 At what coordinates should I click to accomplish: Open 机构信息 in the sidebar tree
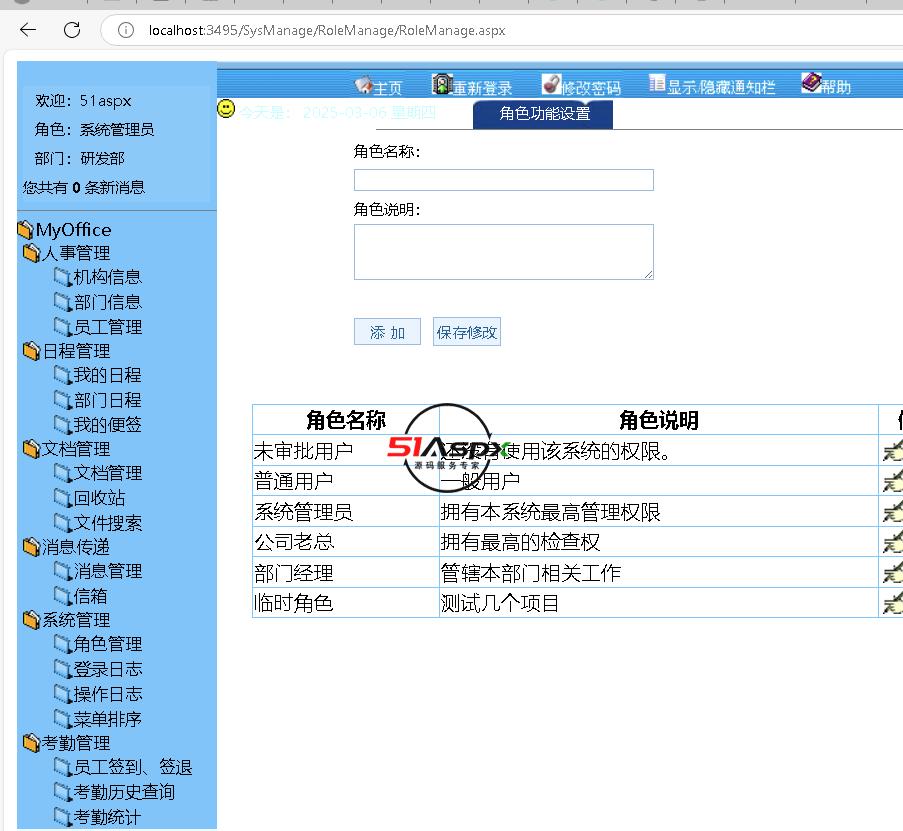107,277
